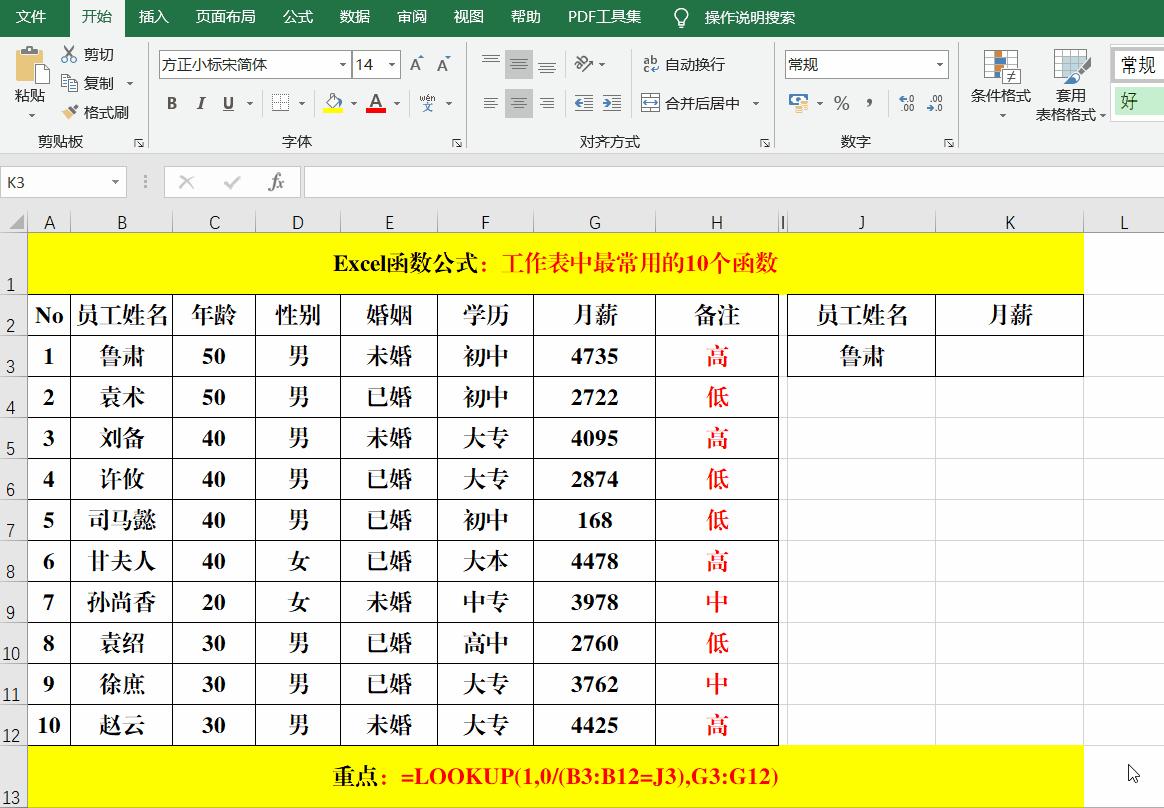Click the Name Box showing K3
The width and height of the screenshot is (1164, 808).
55,182
